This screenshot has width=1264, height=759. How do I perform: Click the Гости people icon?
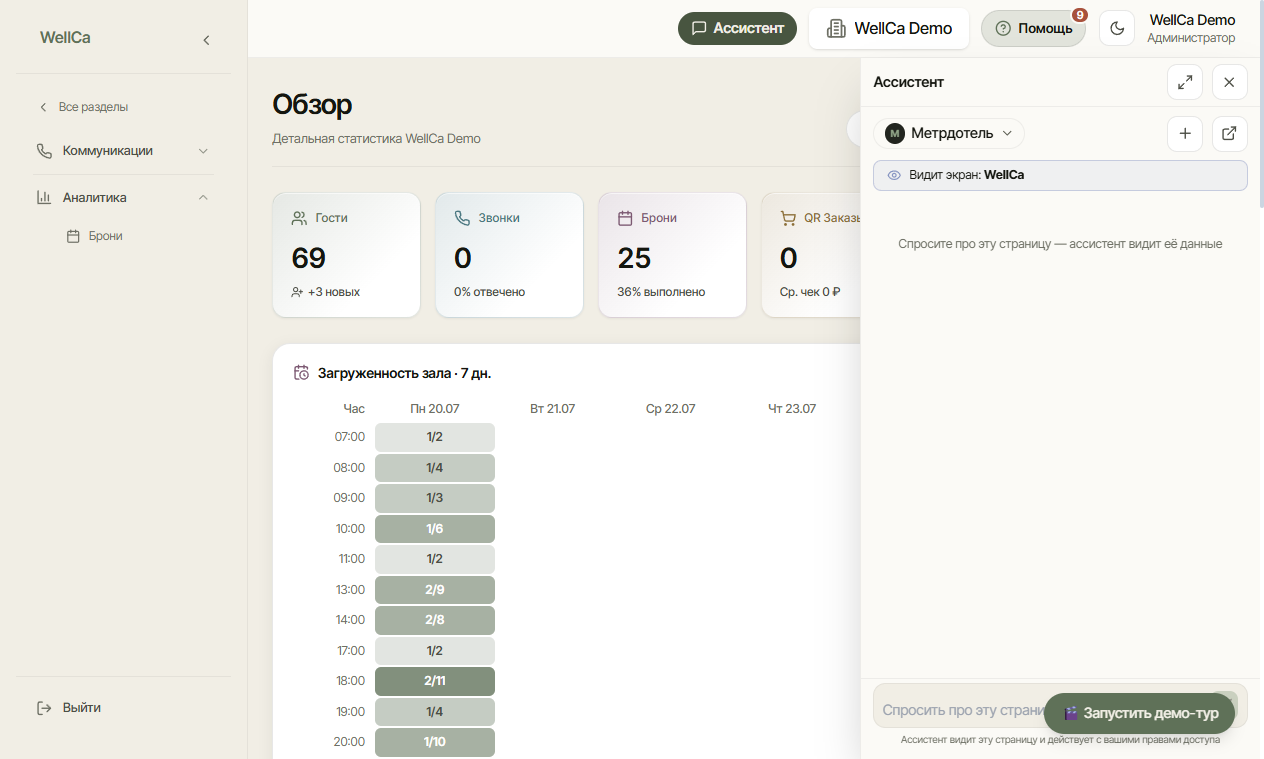click(299, 217)
